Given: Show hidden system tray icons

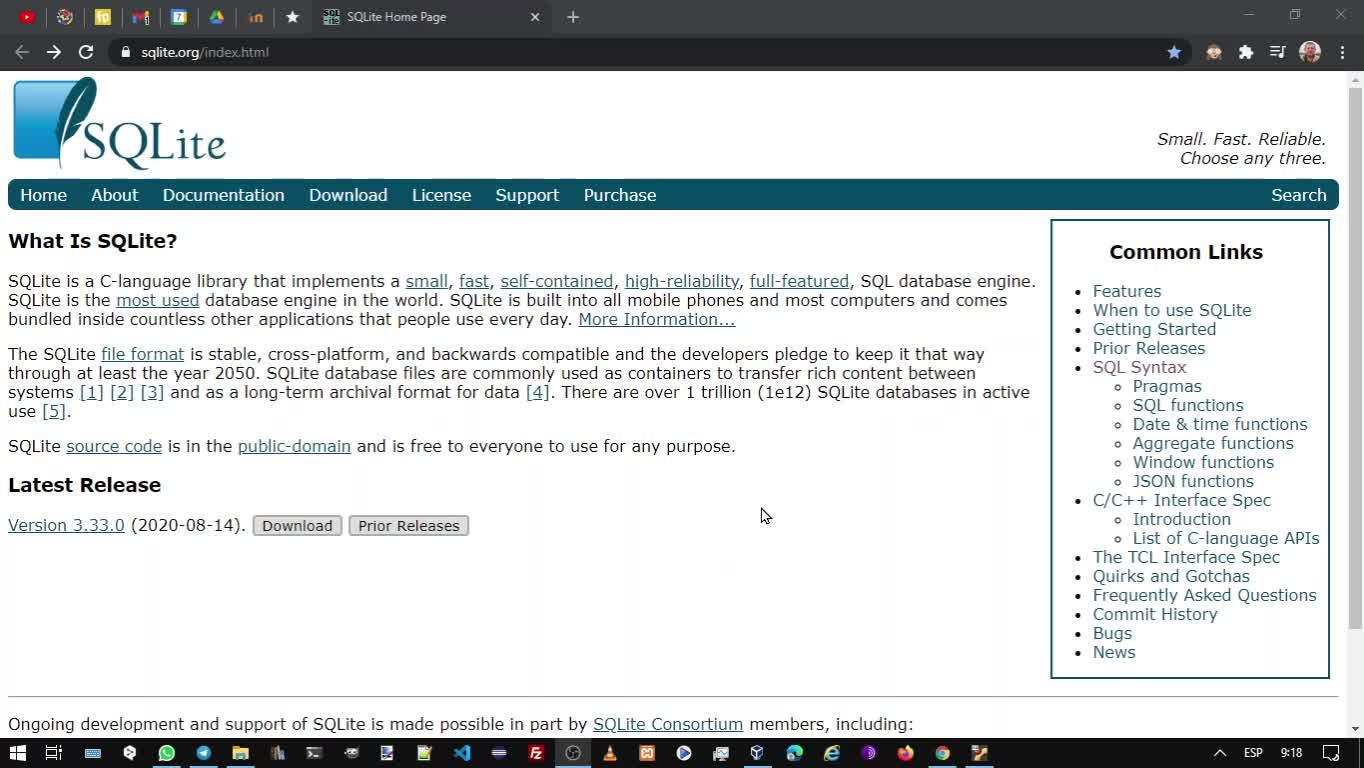Looking at the screenshot, I should (1219, 753).
